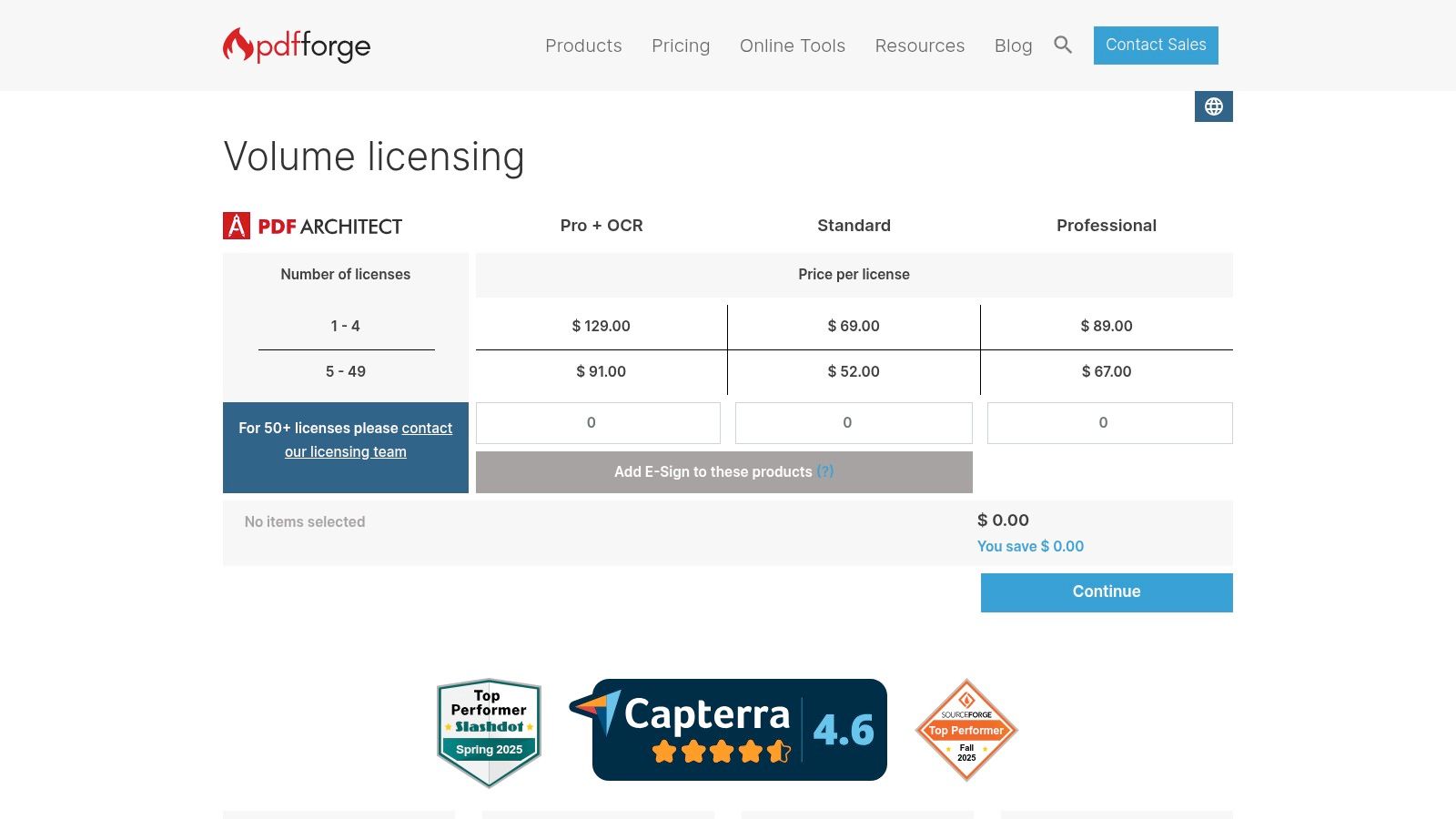The height and width of the screenshot is (819, 1456).
Task: Open the Online Tools menu
Action: (792, 45)
